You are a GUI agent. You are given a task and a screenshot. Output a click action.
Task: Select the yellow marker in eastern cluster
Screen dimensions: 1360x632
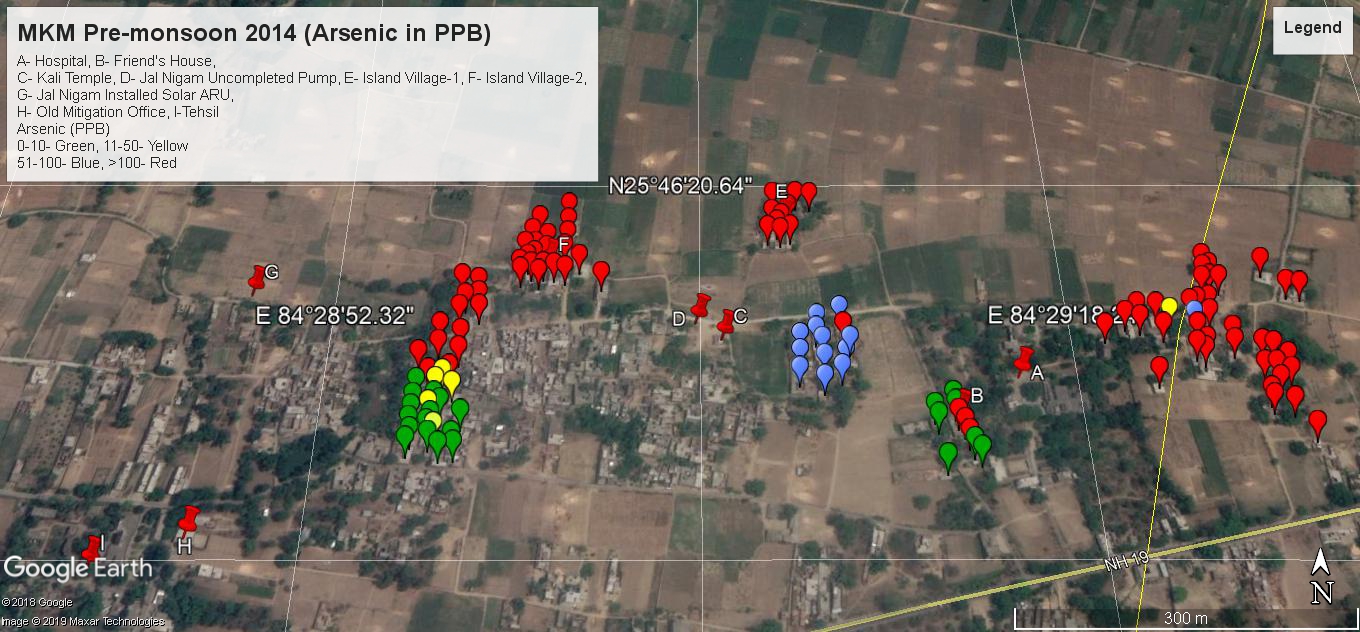point(1168,305)
